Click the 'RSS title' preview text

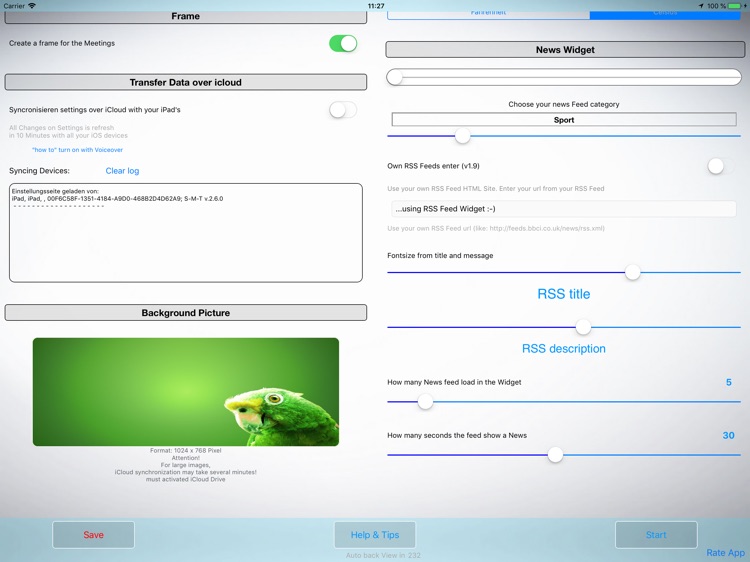[564, 294]
